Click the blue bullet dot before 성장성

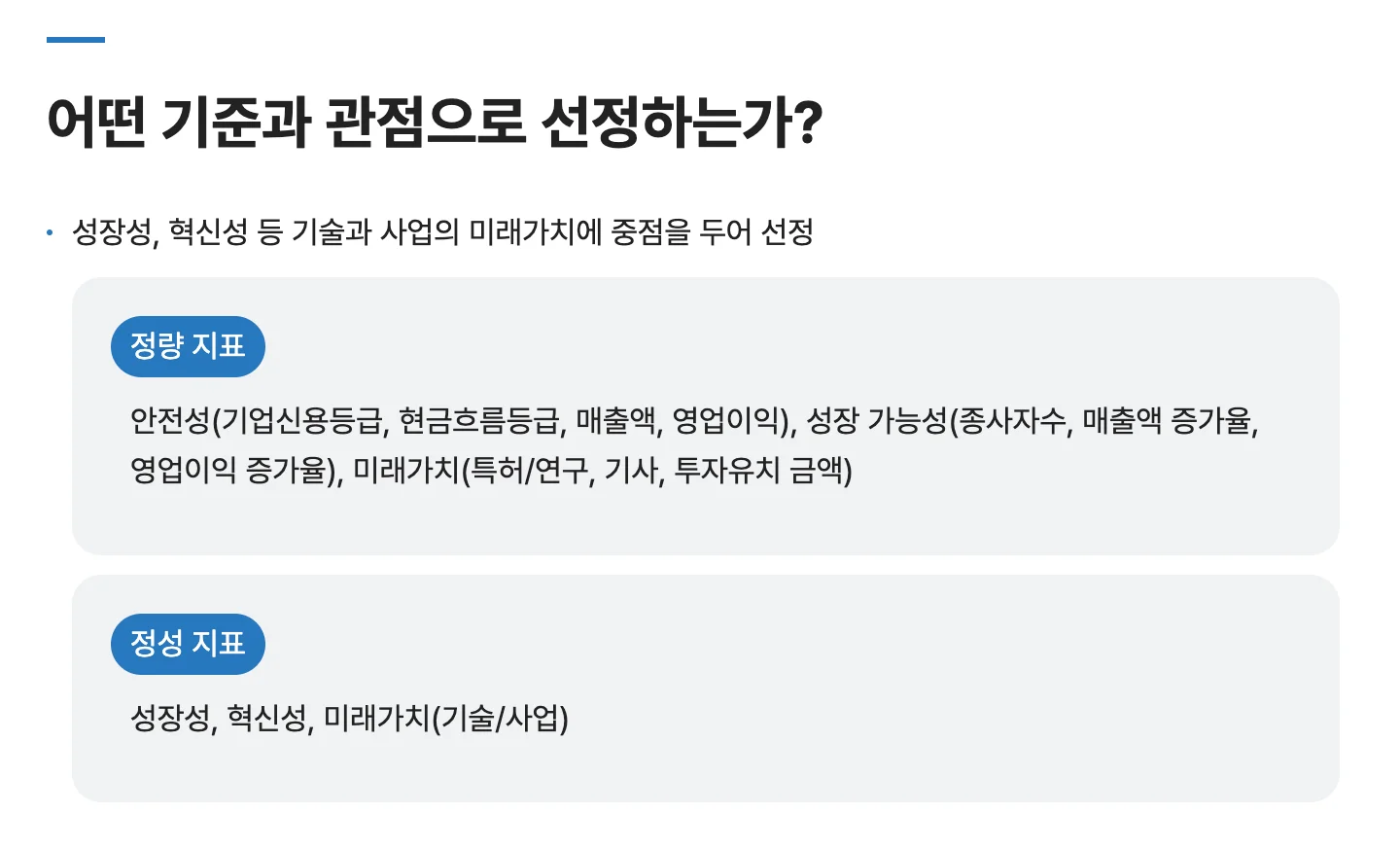click(50, 232)
